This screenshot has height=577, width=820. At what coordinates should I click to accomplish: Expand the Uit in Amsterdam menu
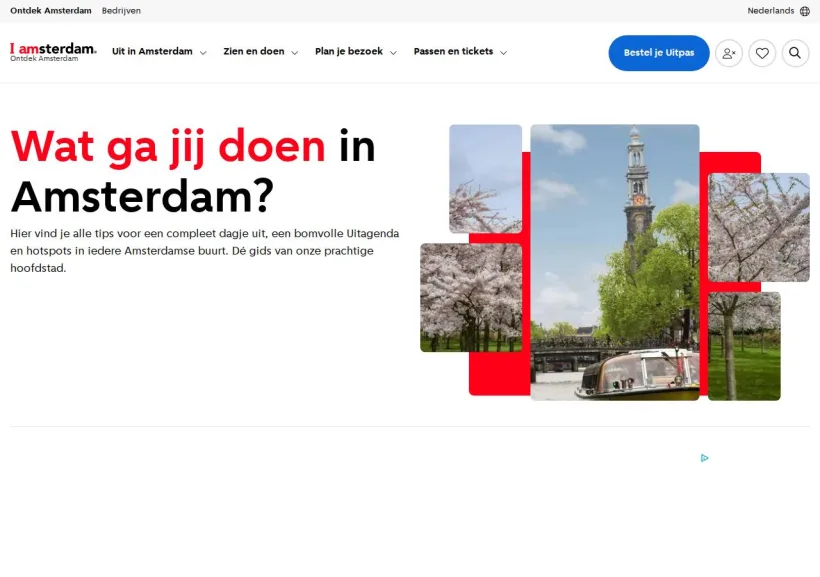tap(159, 52)
